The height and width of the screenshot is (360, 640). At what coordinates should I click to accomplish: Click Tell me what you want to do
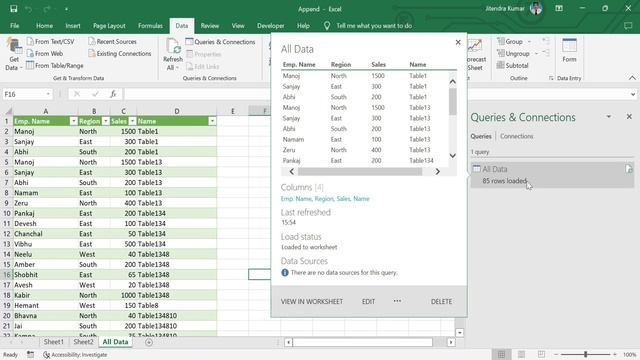click(x=374, y=26)
